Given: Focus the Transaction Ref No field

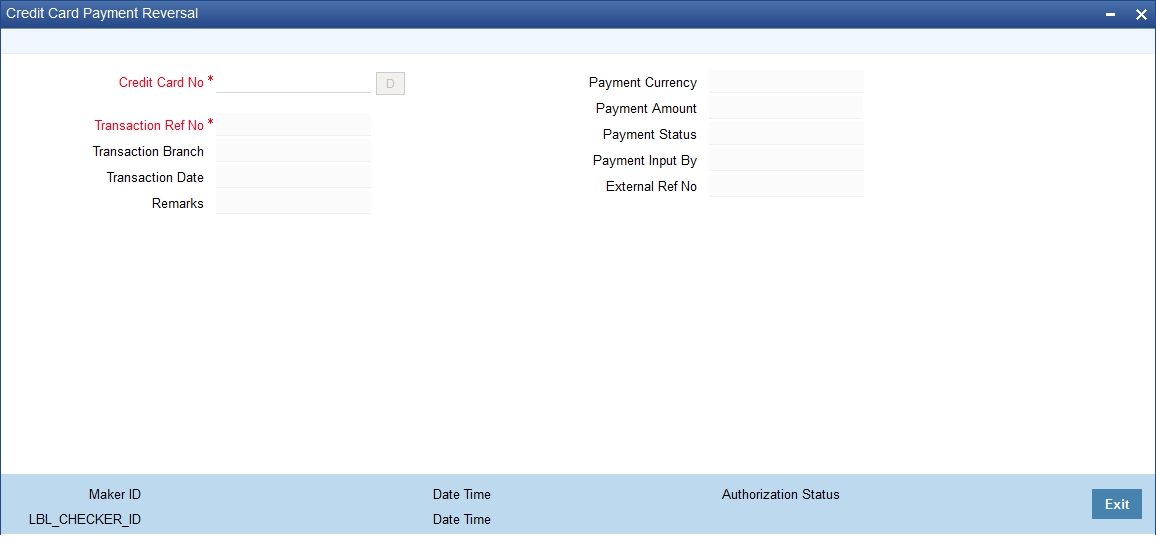Looking at the screenshot, I should point(293,125).
